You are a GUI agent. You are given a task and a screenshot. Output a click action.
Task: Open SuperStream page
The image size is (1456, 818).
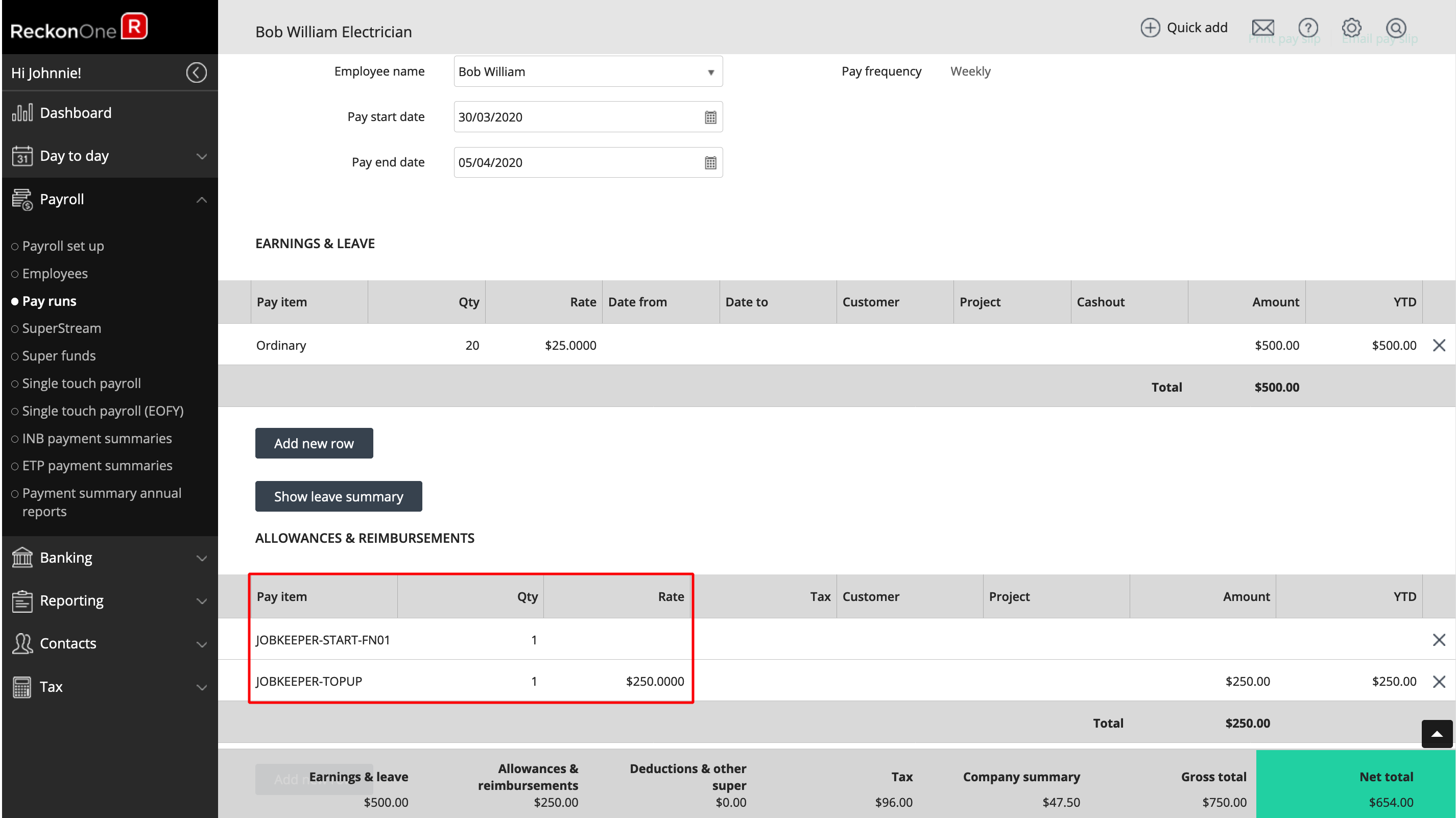(x=62, y=328)
